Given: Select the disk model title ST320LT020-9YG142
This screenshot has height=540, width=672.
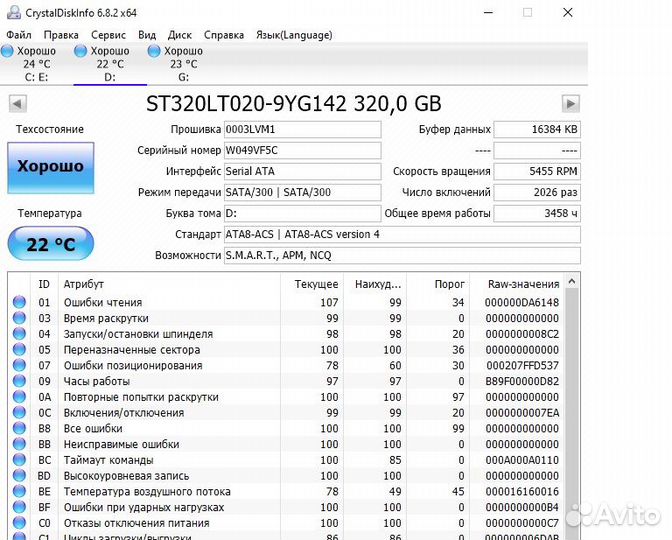Looking at the screenshot, I should coord(246,104).
